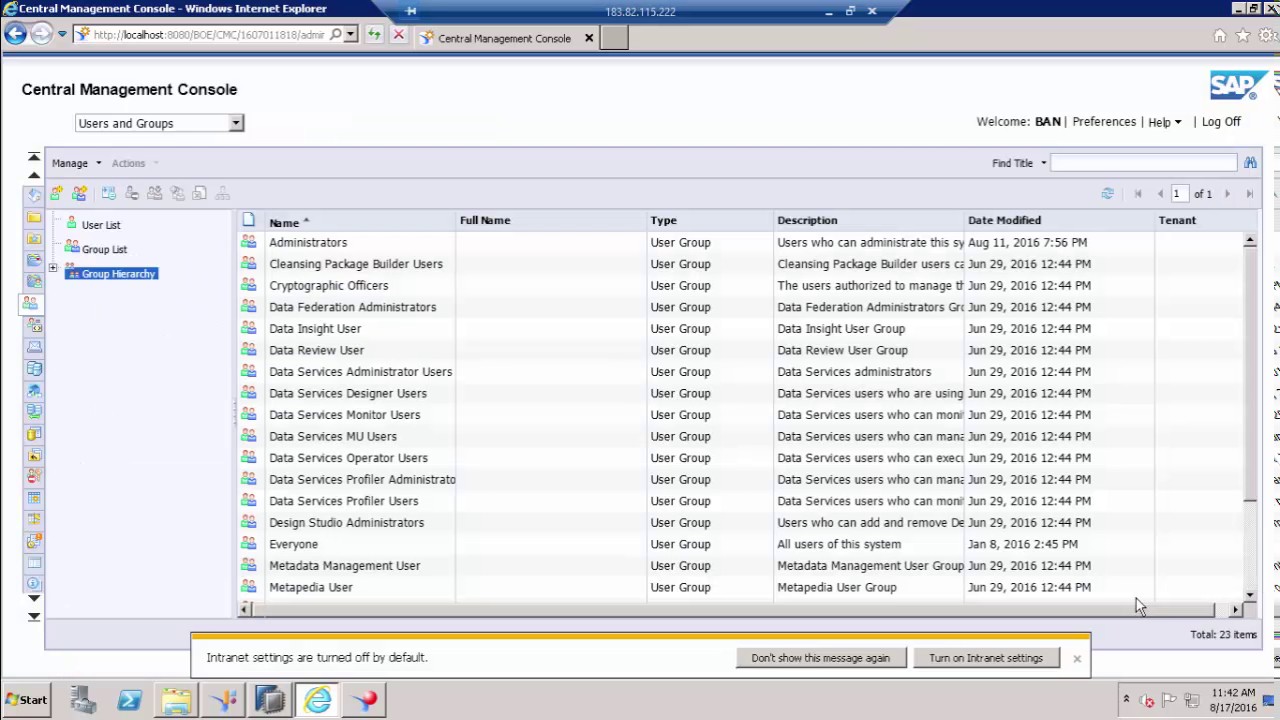The width and height of the screenshot is (1280, 720).
Task: Open Internet Explorer from the taskbar
Action: [x=318, y=700]
